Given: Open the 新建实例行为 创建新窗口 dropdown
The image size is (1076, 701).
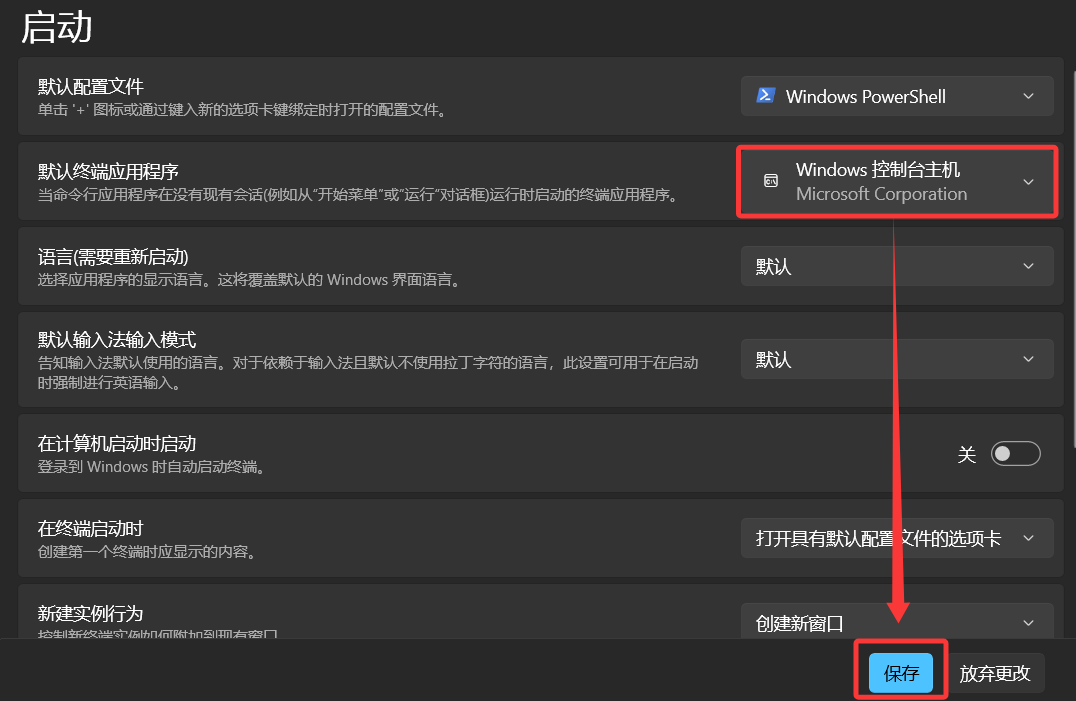Looking at the screenshot, I should 897,621.
